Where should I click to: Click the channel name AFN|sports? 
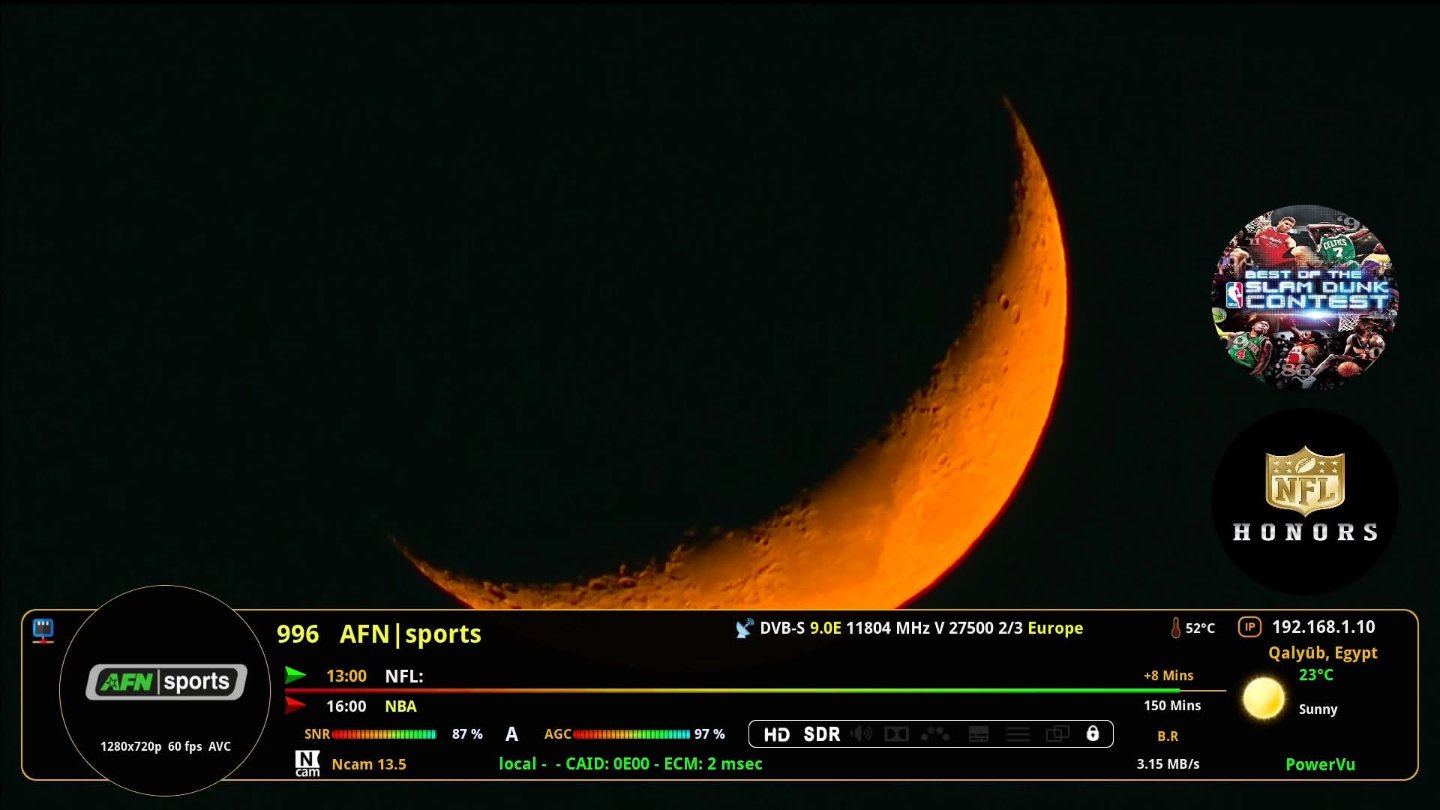[x=410, y=634]
